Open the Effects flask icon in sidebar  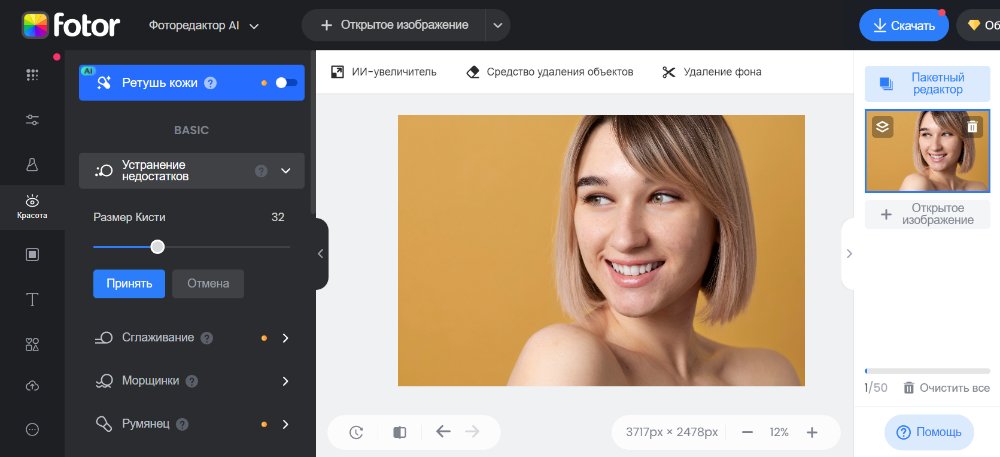pos(33,164)
